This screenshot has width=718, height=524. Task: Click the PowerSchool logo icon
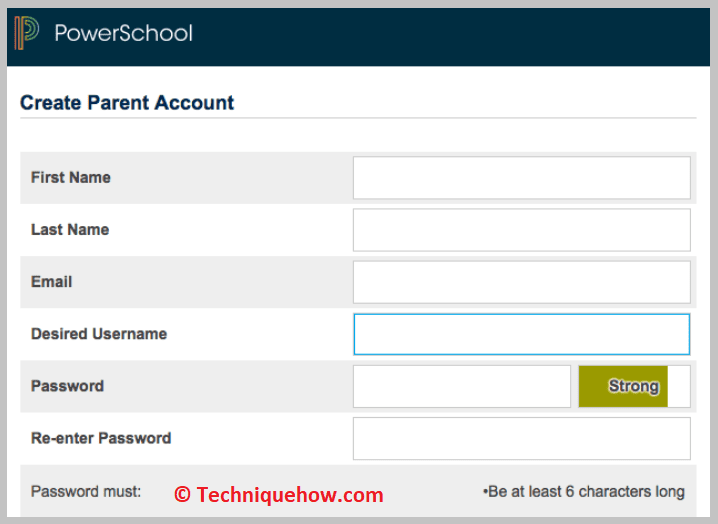point(27,33)
